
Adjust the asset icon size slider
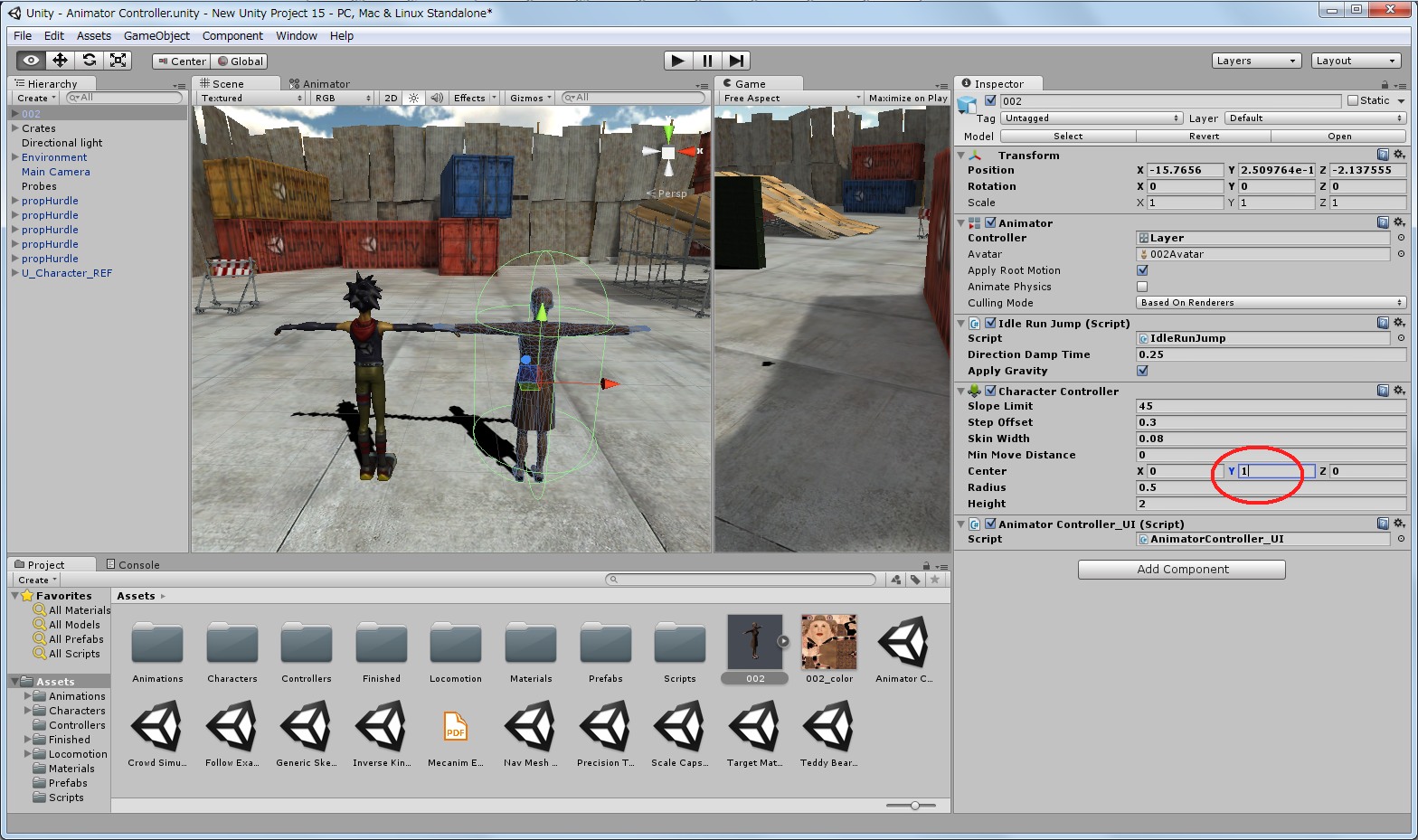pos(915,805)
